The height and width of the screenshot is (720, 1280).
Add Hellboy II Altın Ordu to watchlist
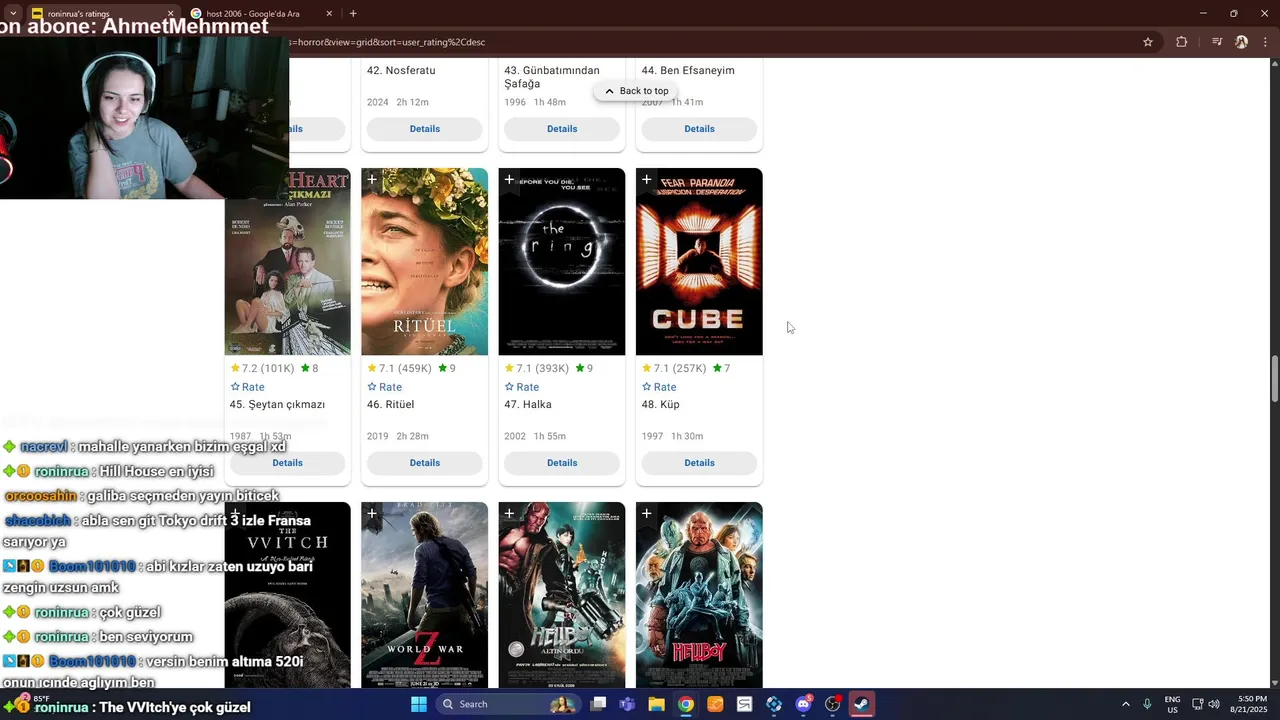(509, 514)
